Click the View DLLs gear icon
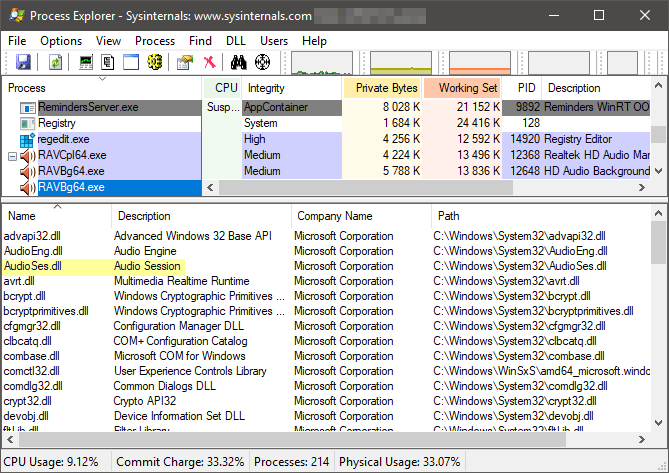 (x=154, y=62)
